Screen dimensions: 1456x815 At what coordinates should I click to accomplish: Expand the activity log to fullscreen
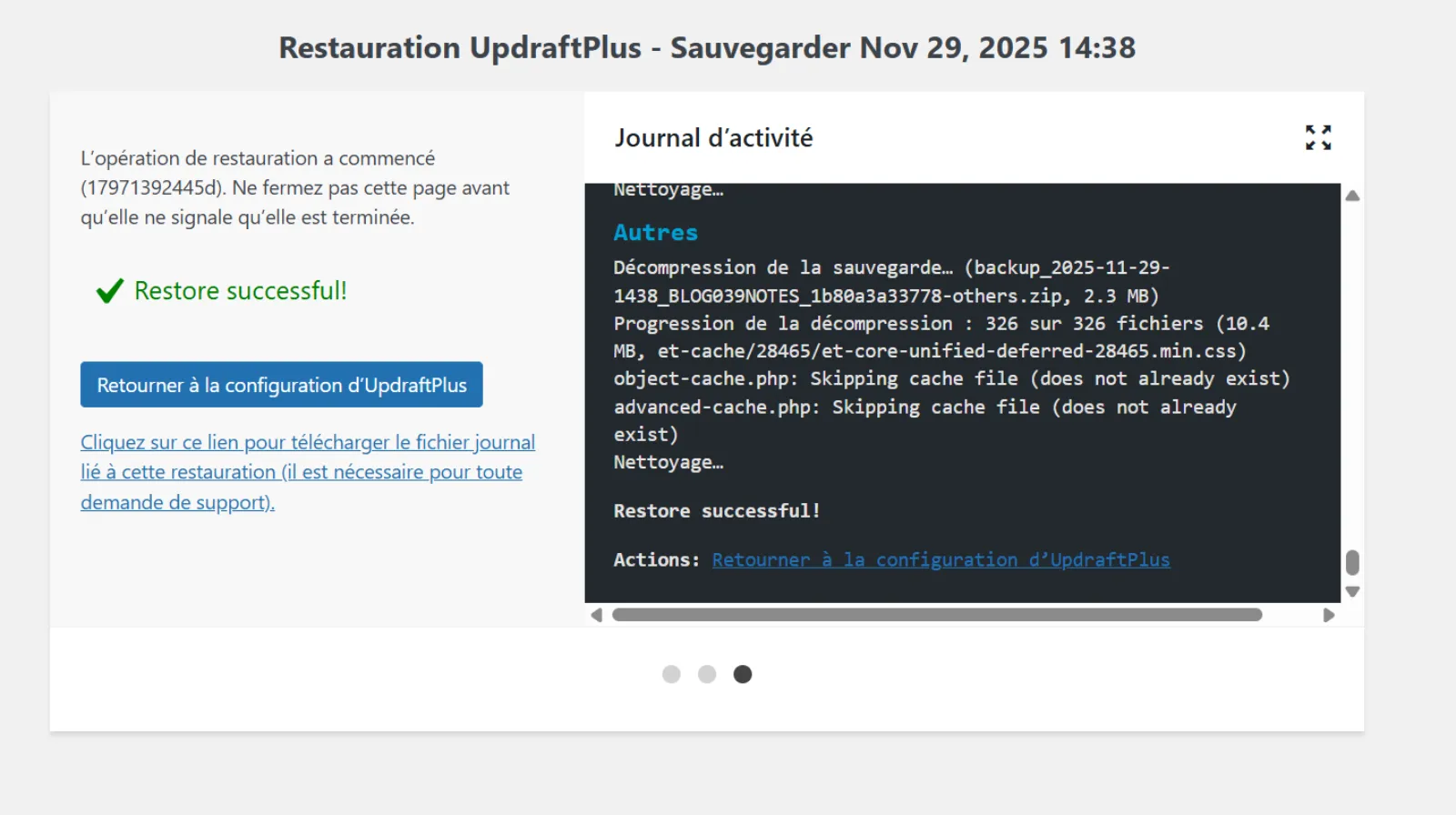tap(1318, 137)
